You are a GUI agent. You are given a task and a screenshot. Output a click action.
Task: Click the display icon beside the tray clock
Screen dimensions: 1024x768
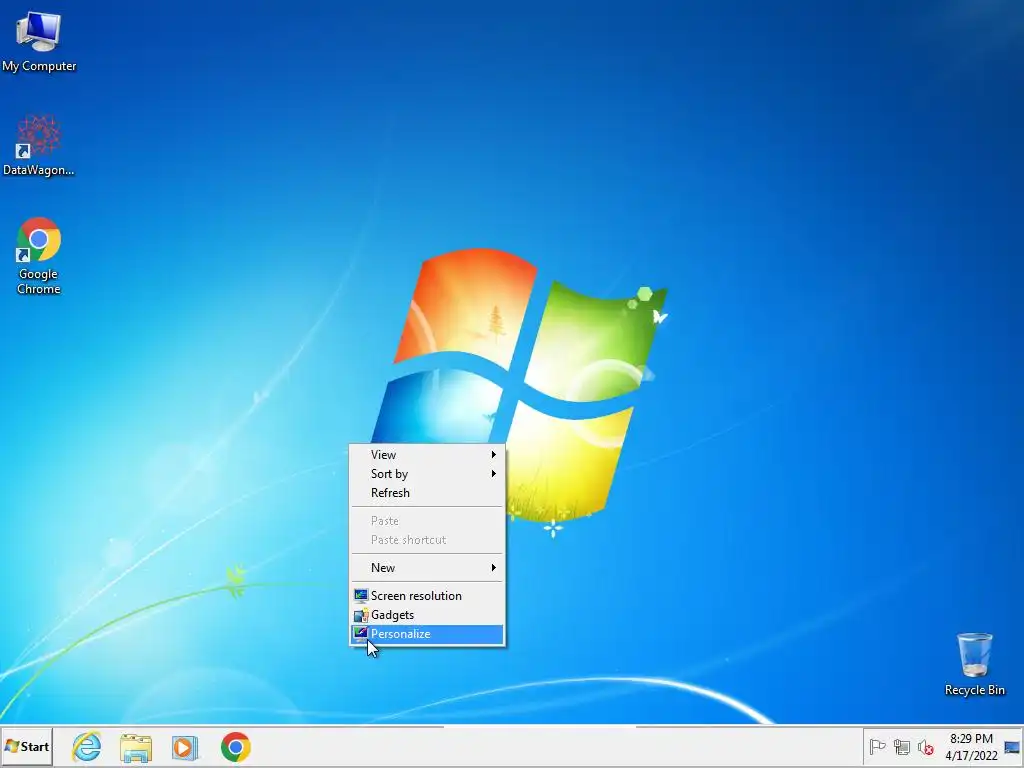1012,747
